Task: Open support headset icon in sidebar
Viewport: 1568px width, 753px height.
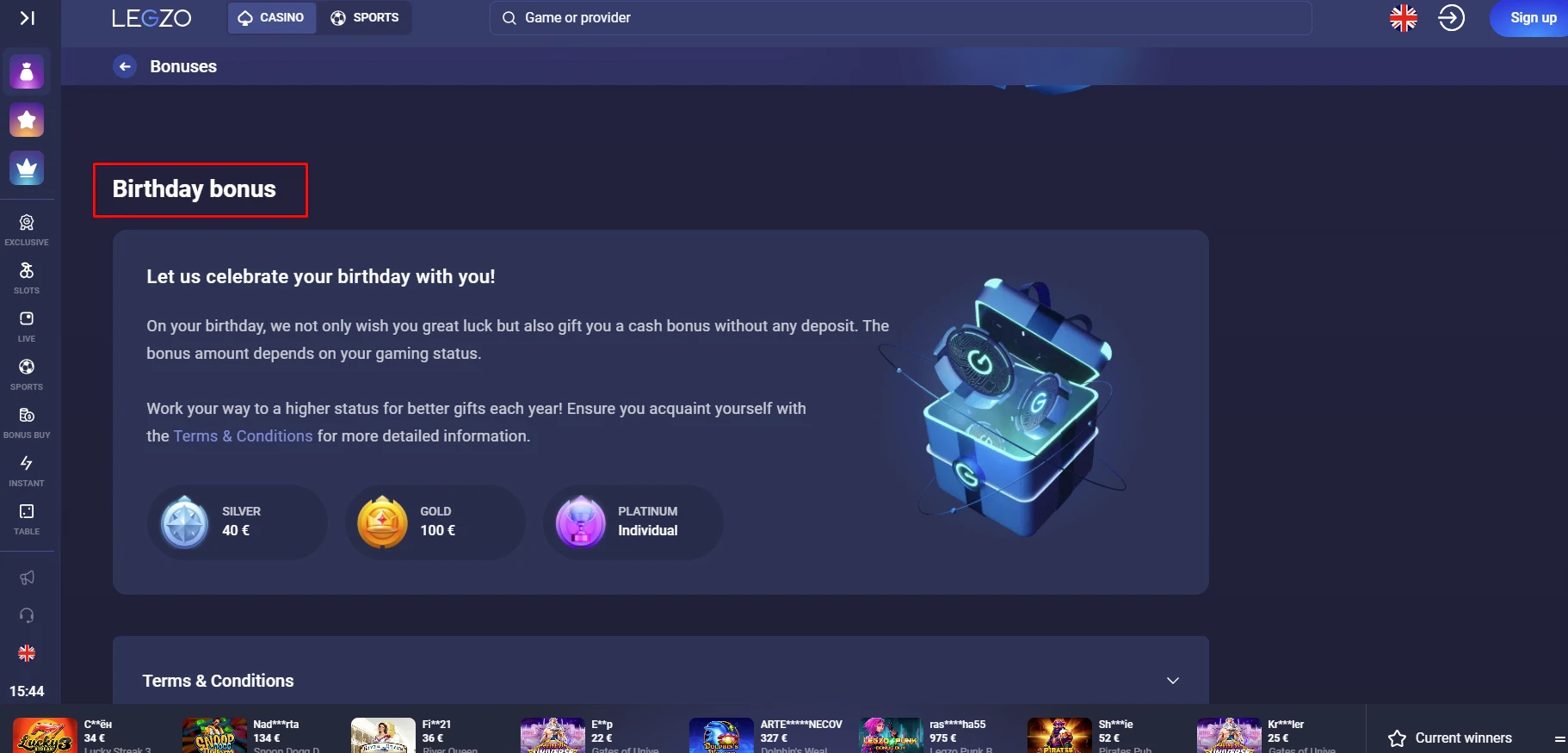Action: 27,615
